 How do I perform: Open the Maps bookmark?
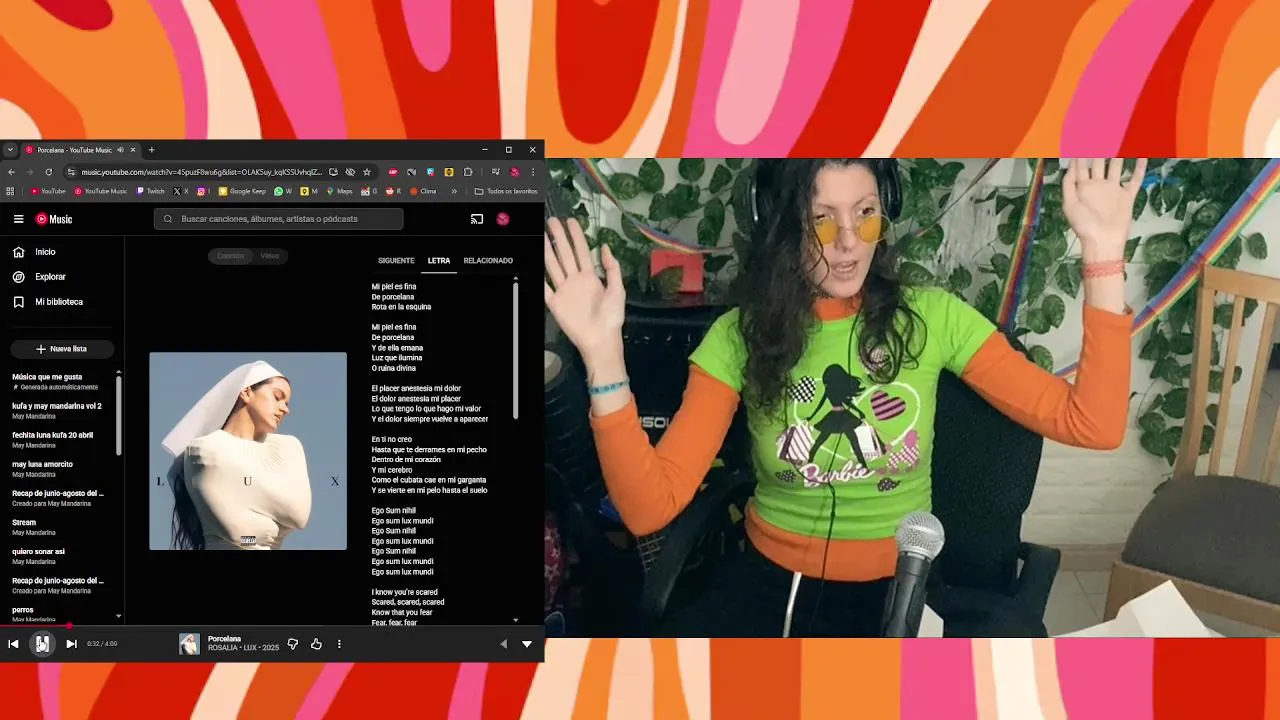coord(340,191)
